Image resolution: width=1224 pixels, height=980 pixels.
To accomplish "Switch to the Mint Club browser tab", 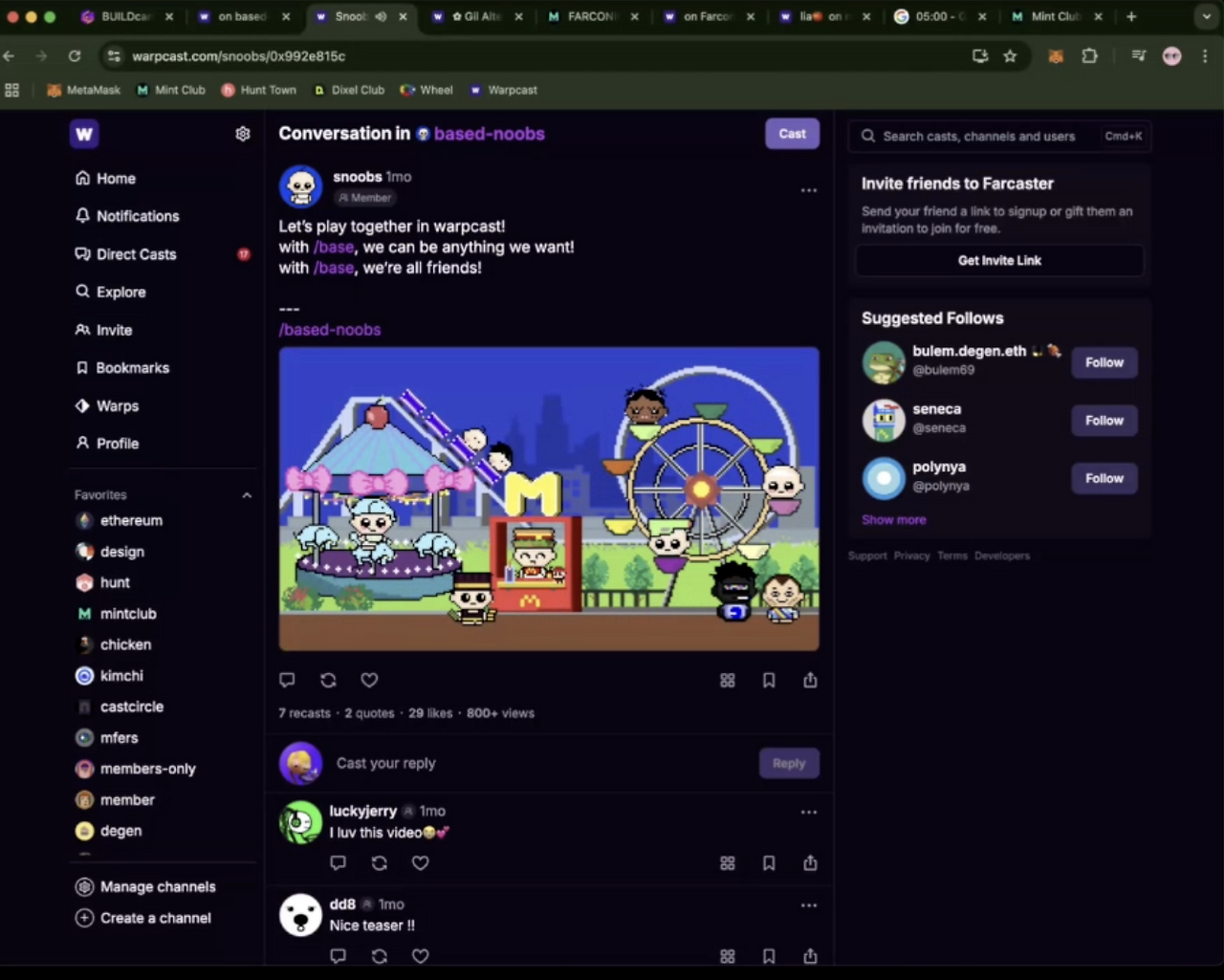I will [1057, 16].
